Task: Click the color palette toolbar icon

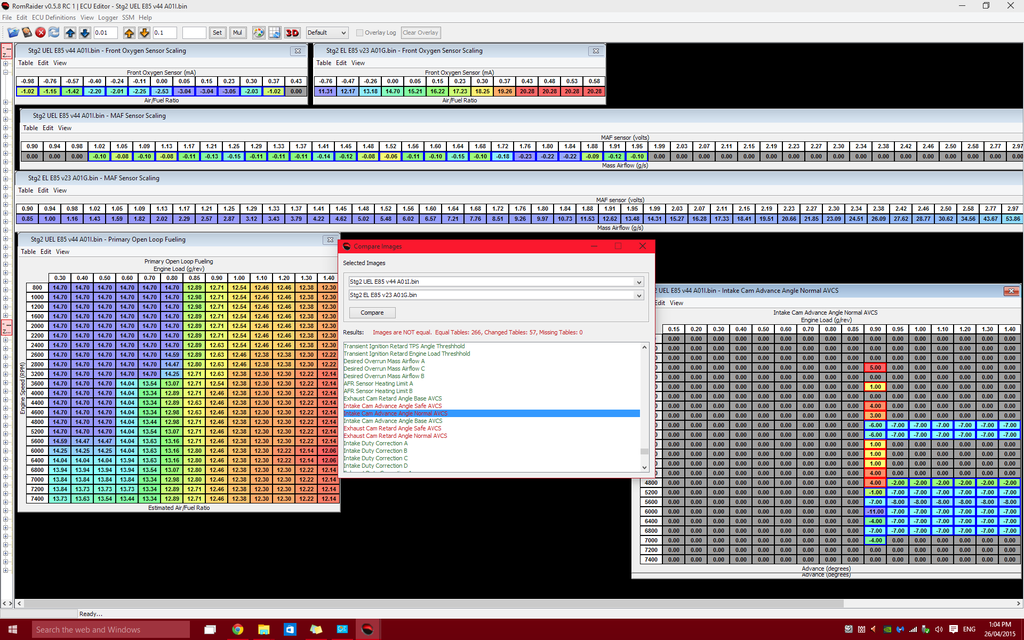Action: coord(257,32)
